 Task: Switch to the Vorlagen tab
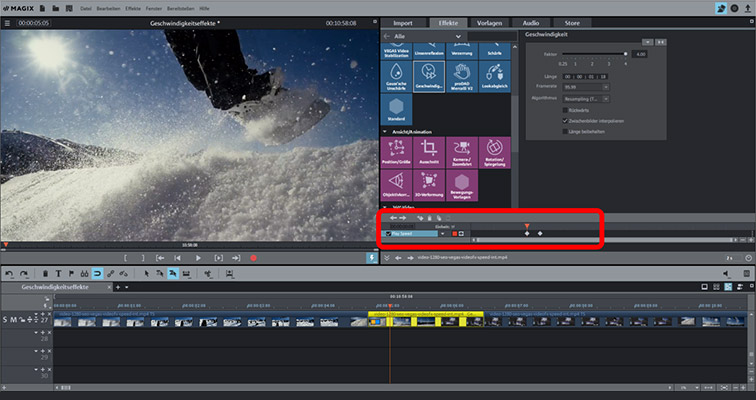point(489,23)
